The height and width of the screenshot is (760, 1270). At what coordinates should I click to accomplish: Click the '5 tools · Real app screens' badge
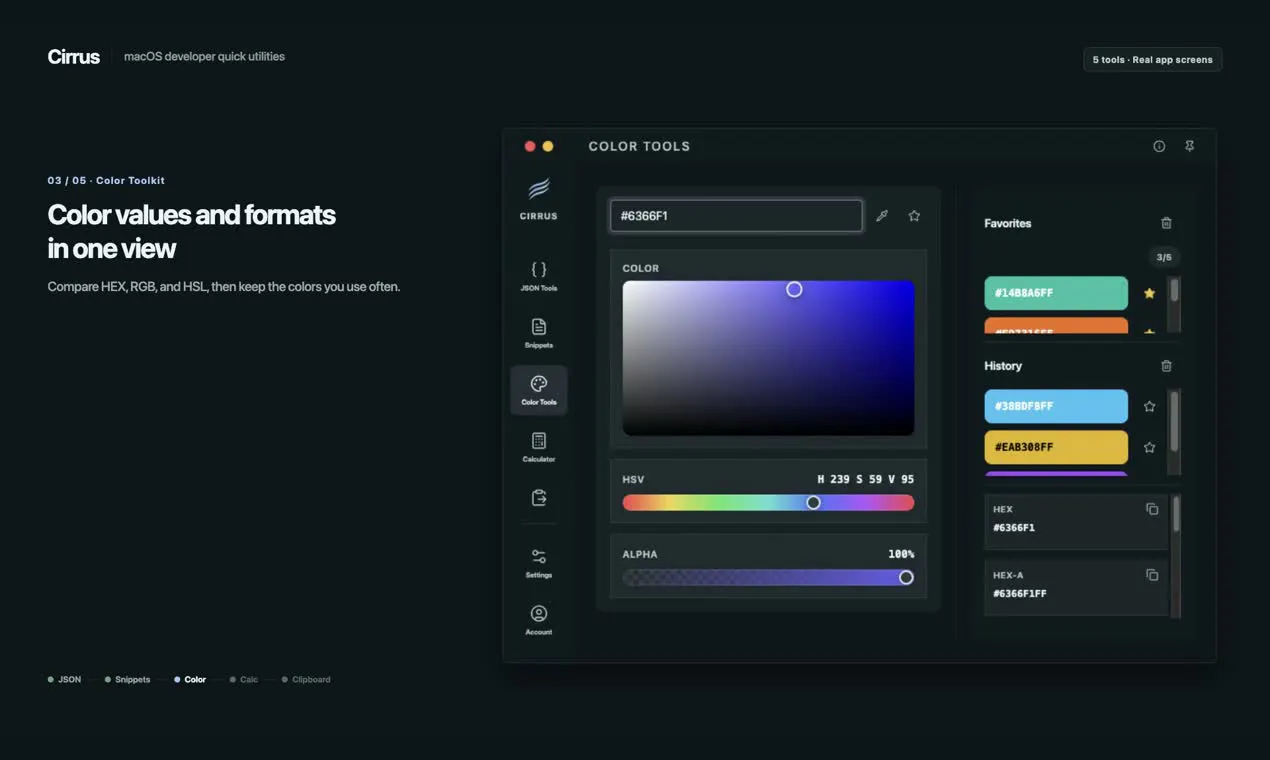[1152, 60]
